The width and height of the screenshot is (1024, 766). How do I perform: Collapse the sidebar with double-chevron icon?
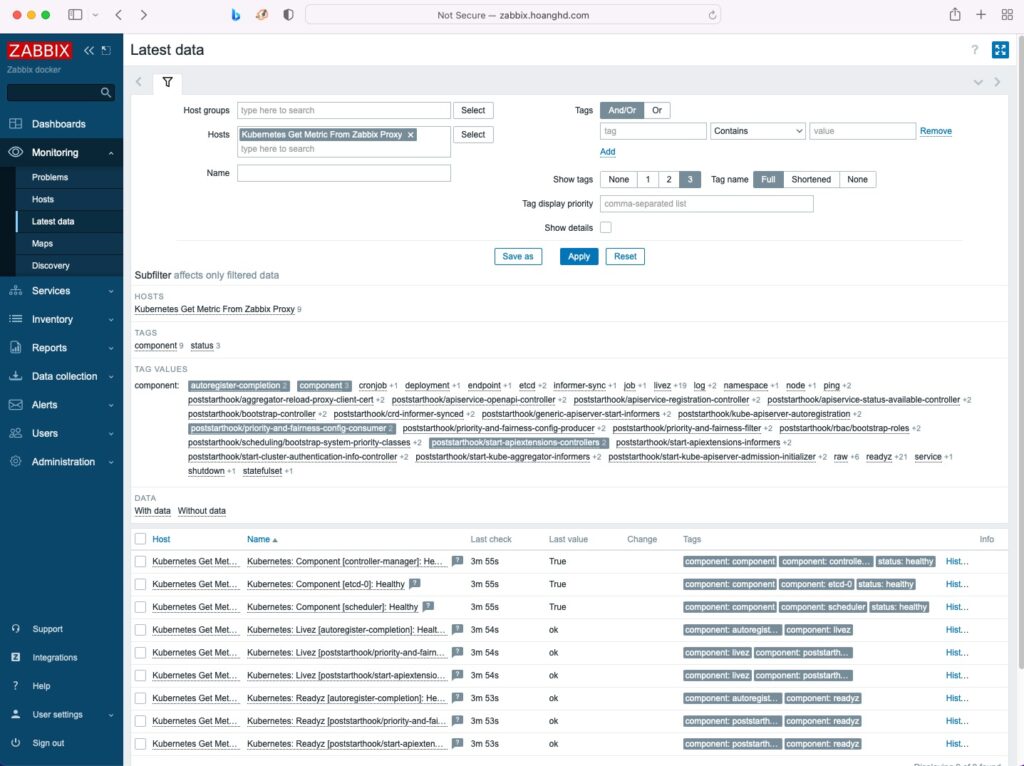pos(89,50)
